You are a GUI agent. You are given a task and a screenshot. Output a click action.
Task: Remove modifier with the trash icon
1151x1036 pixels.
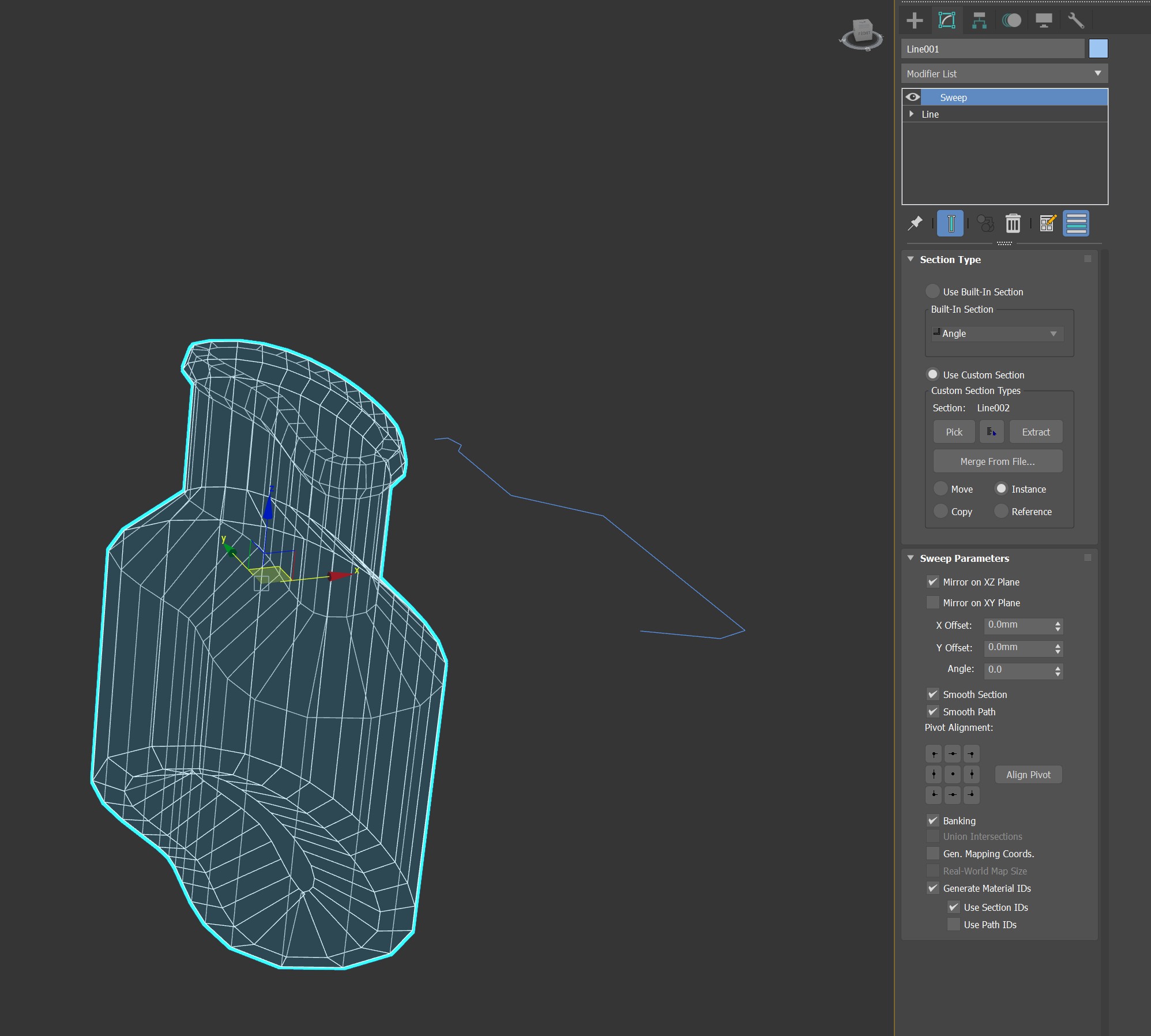coord(1013,223)
